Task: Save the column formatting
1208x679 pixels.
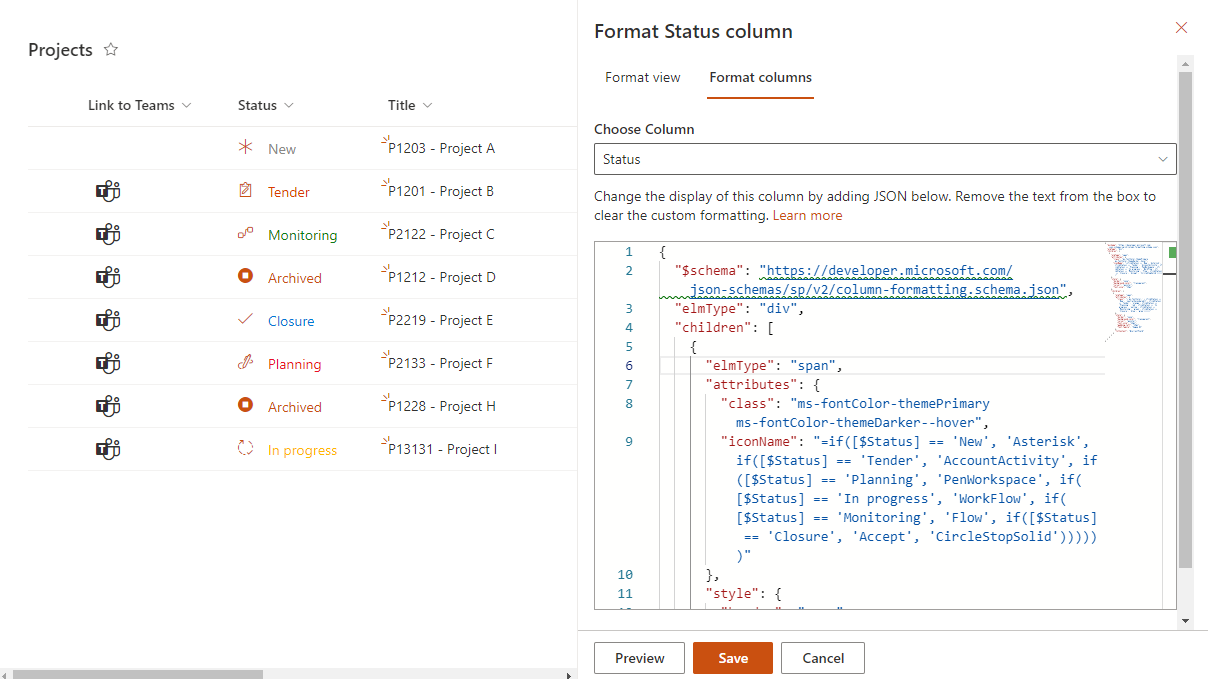Action: coord(733,658)
